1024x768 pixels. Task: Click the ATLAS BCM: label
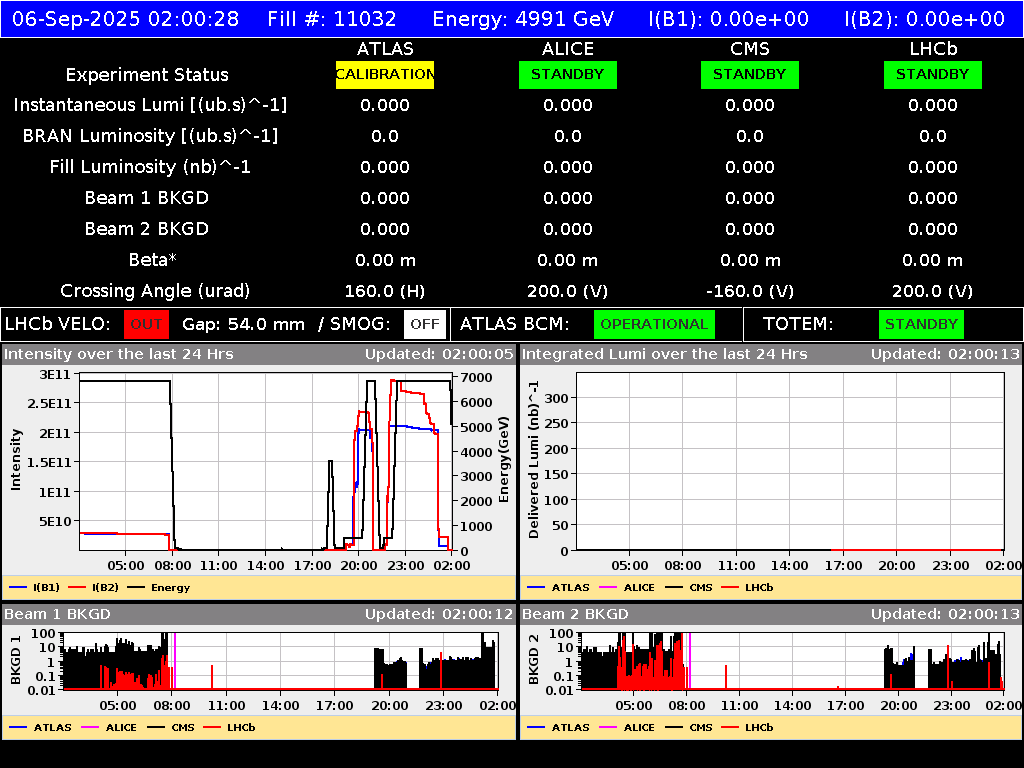click(x=515, y=324)
